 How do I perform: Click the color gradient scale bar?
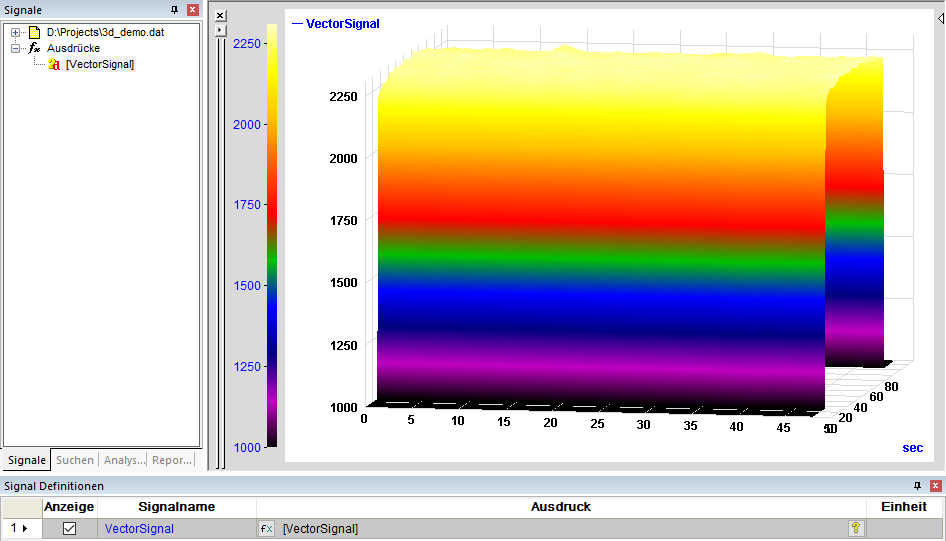pos(272,236)
